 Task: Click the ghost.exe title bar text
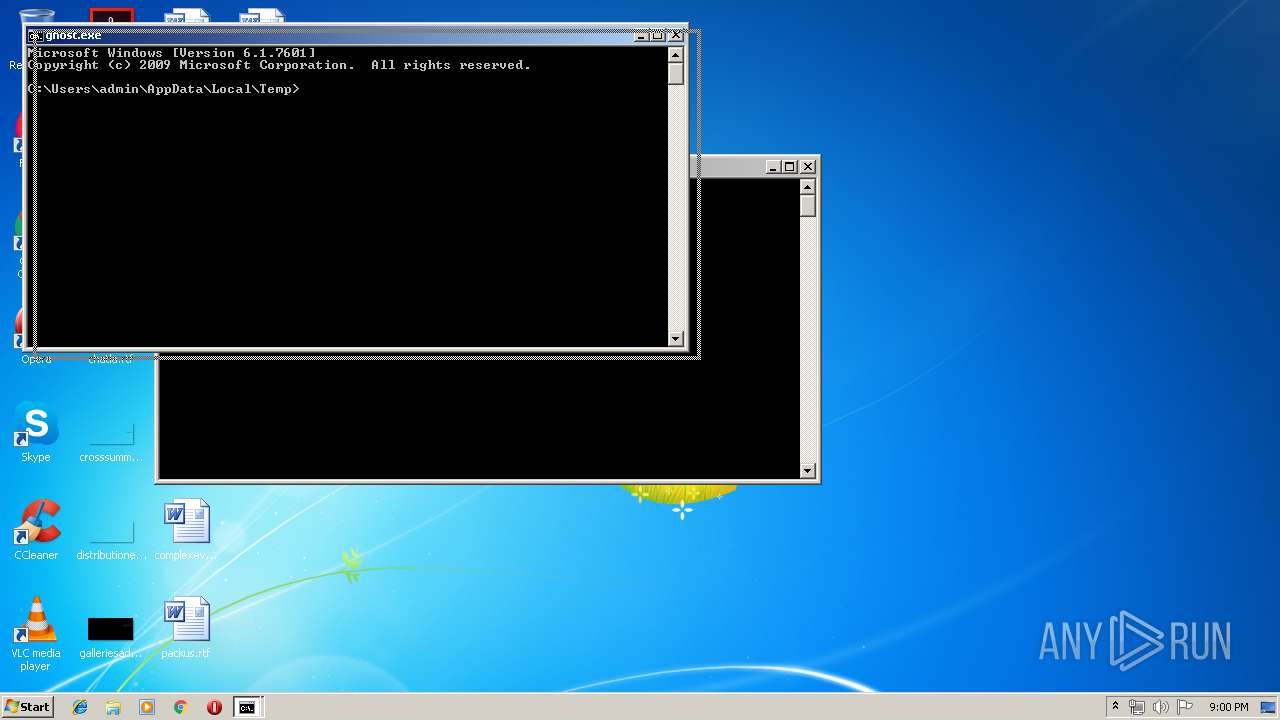[x=73, y=35]
